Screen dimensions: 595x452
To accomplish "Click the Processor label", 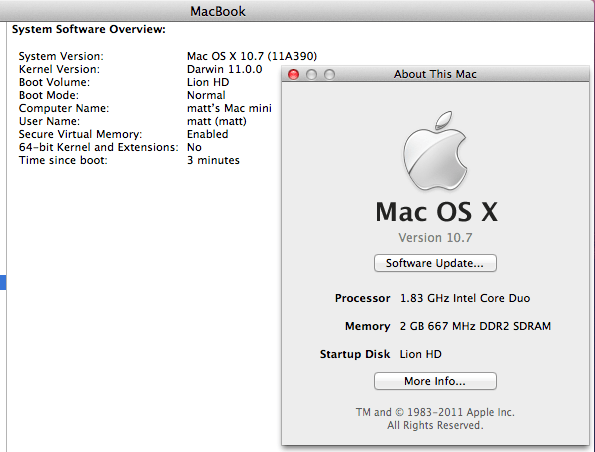I will 362,298.
